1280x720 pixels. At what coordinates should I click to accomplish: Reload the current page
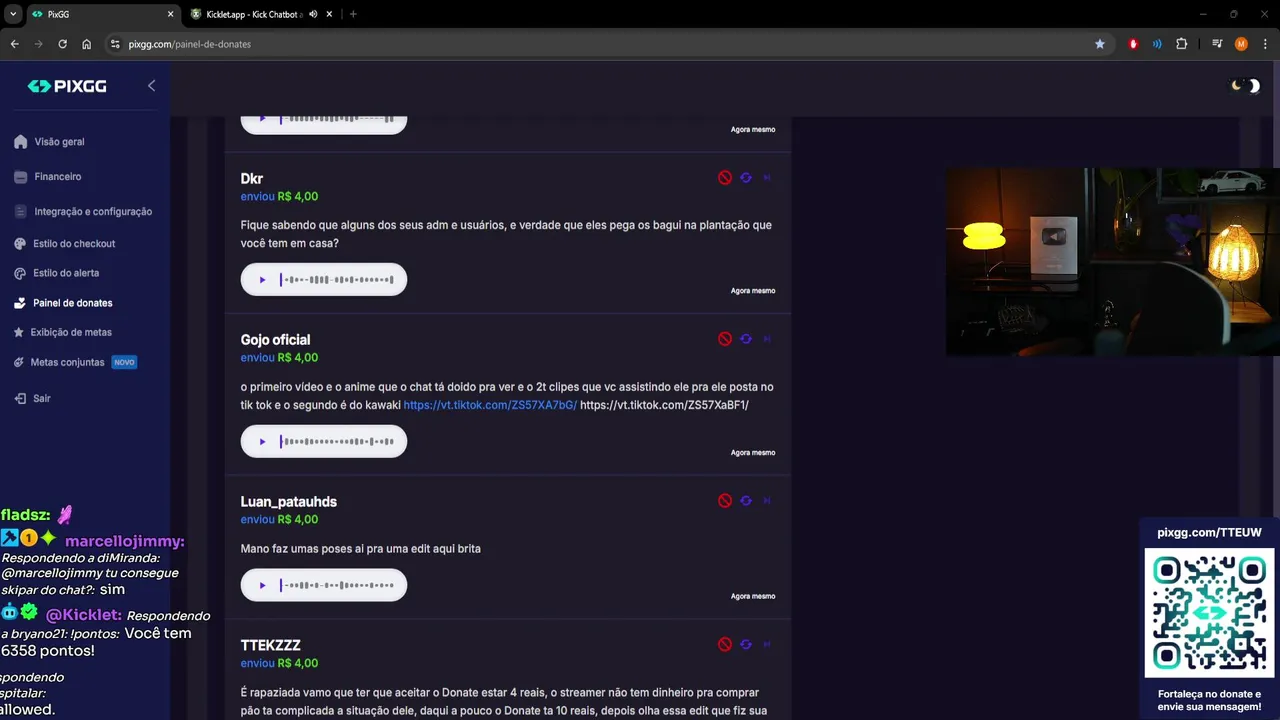62,44
